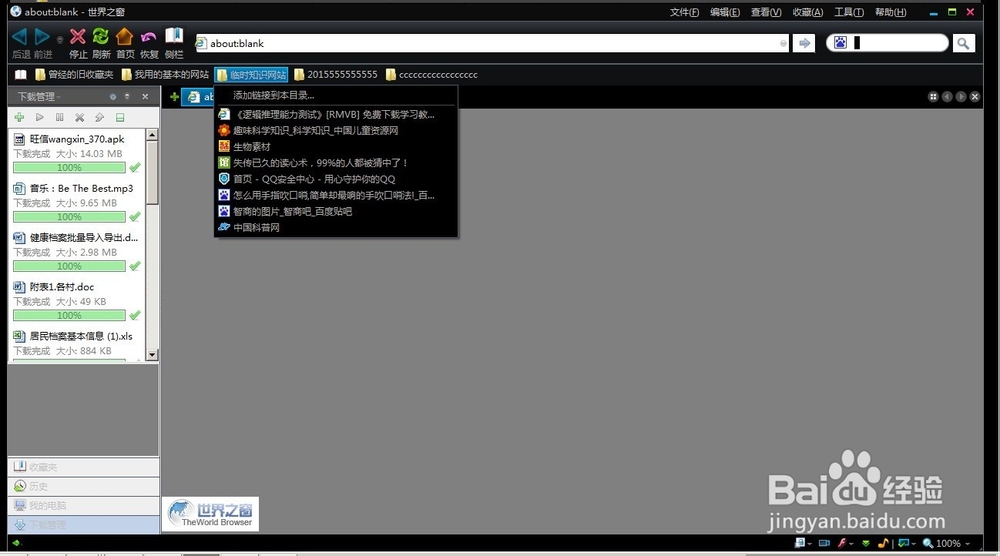
Task: Open 曾经的旧收藏夹 bookmark folder
Action: point(74,75)
